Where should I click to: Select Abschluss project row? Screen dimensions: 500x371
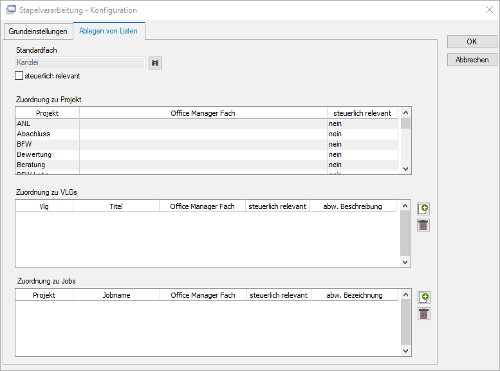click(207, 134)
